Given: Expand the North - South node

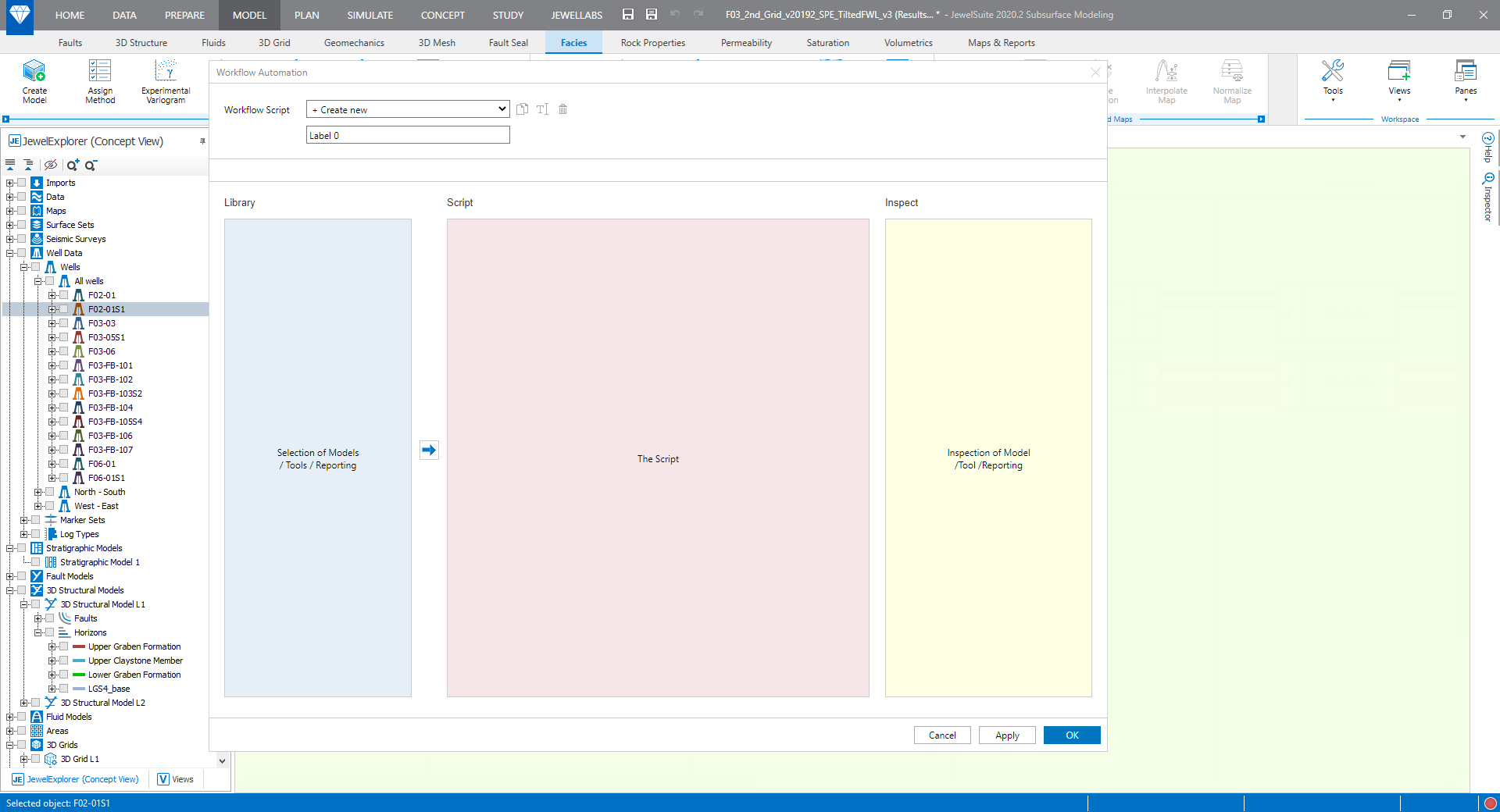Looking at the screenshot, I should tap(38, 492).
